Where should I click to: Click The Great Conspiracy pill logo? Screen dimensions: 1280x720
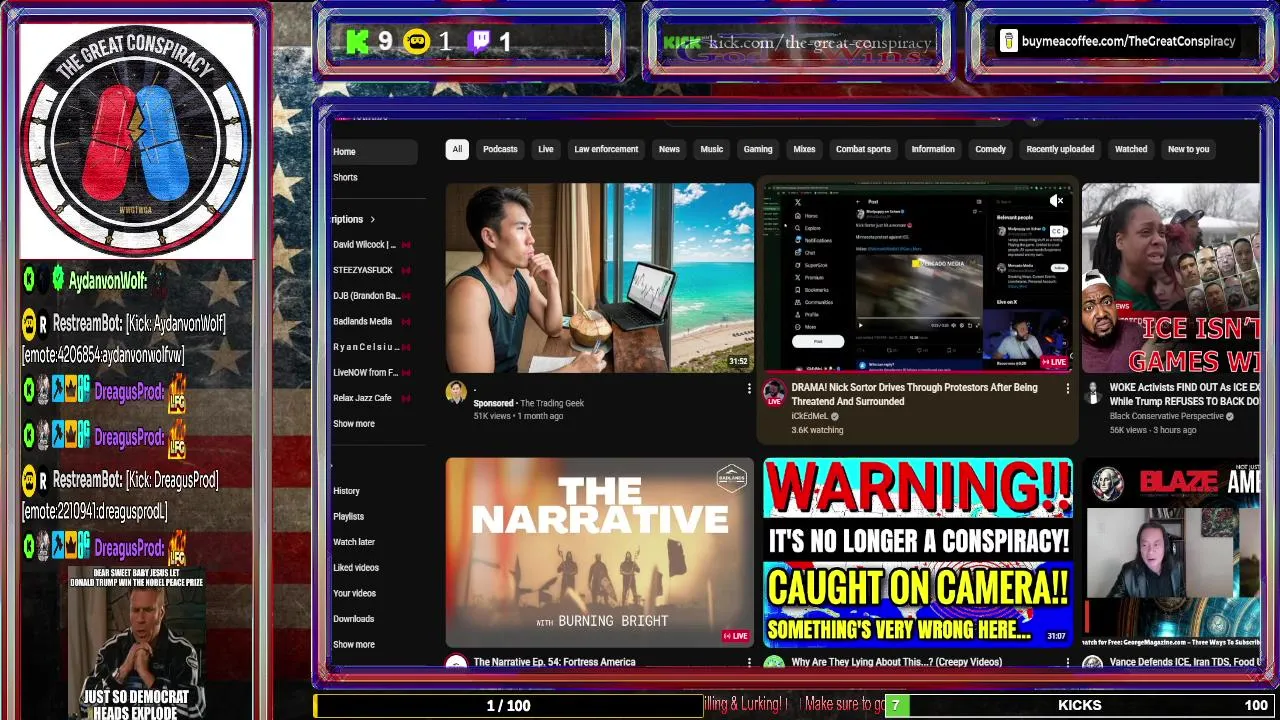click(136, 140)
